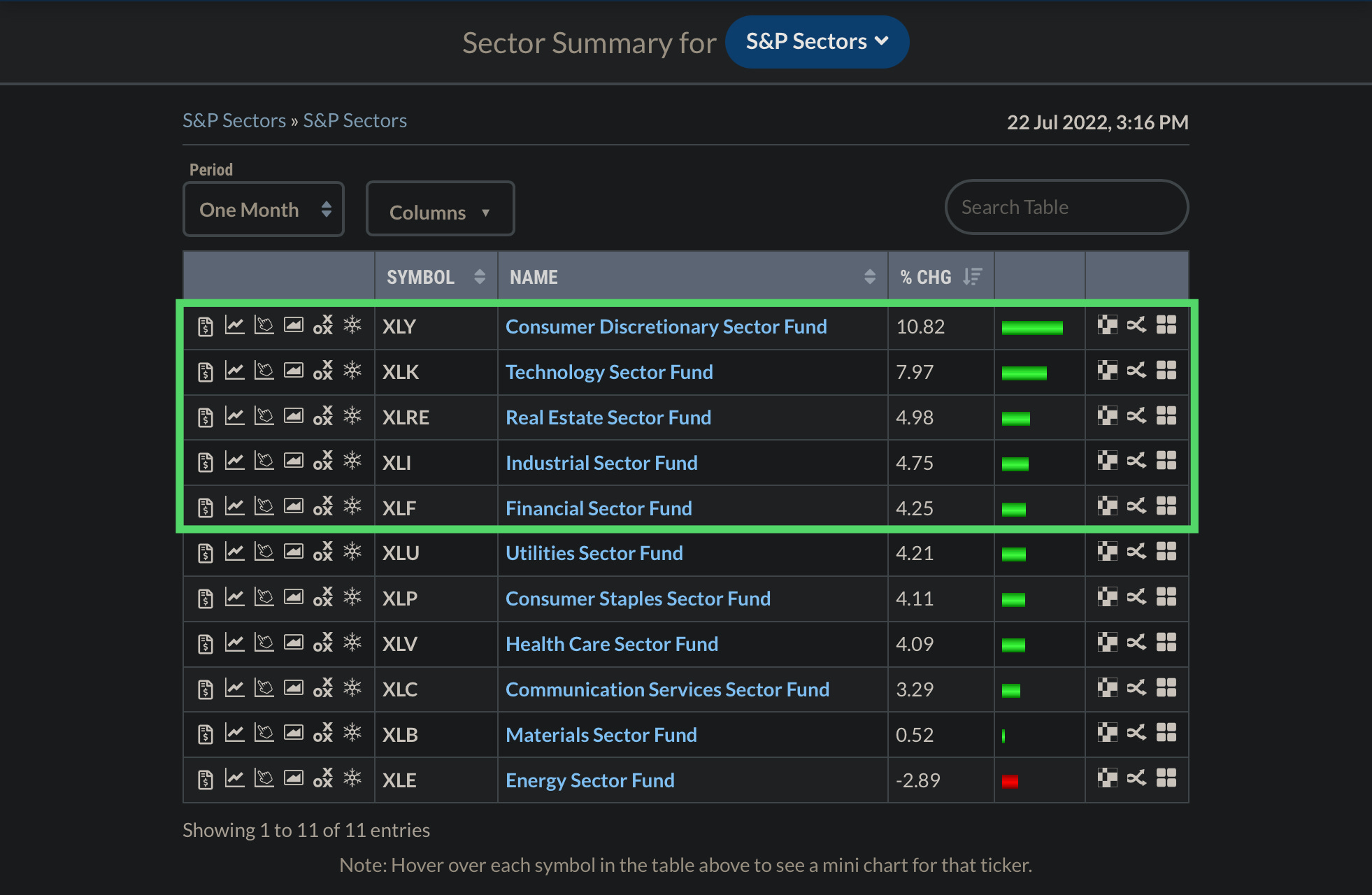This screenshot has width=1372, height=895.
Task: Open RRG chart icon for XLE row
Action: [x=1136, y=778]
